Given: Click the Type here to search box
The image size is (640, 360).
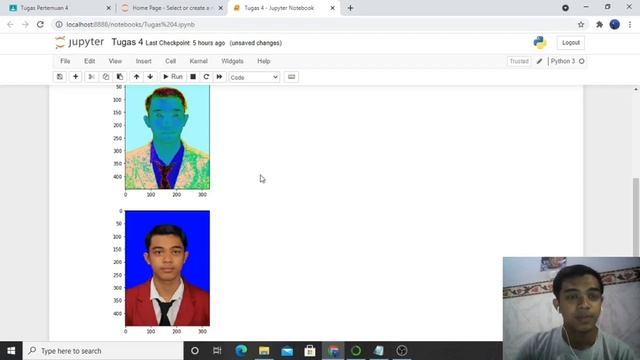Looking at the screenshot, I should point(103,351).
